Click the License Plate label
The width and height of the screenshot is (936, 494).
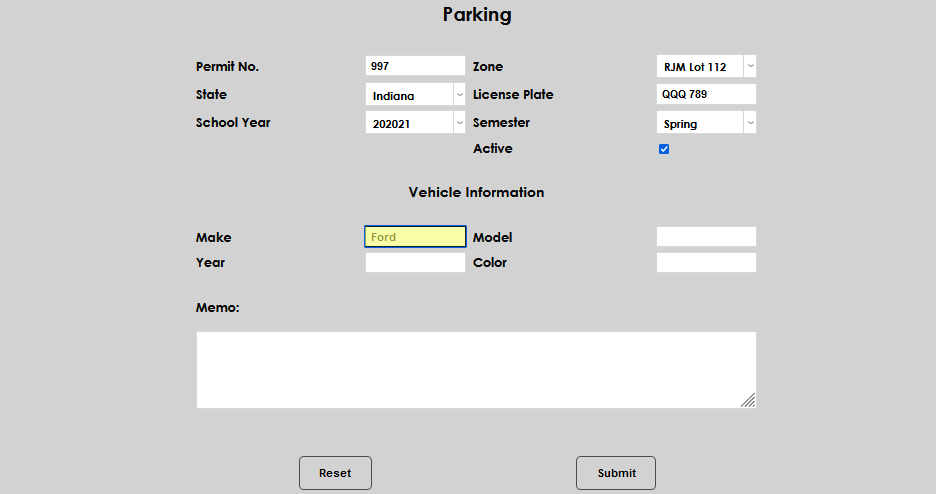tap(512, 95)
